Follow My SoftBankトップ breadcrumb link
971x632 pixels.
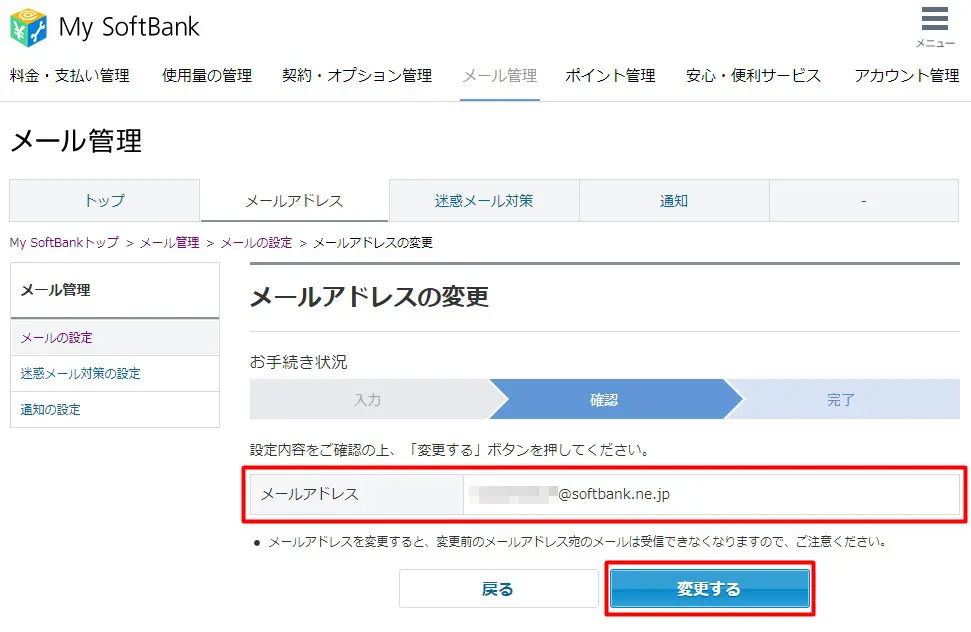coord(64,243)
